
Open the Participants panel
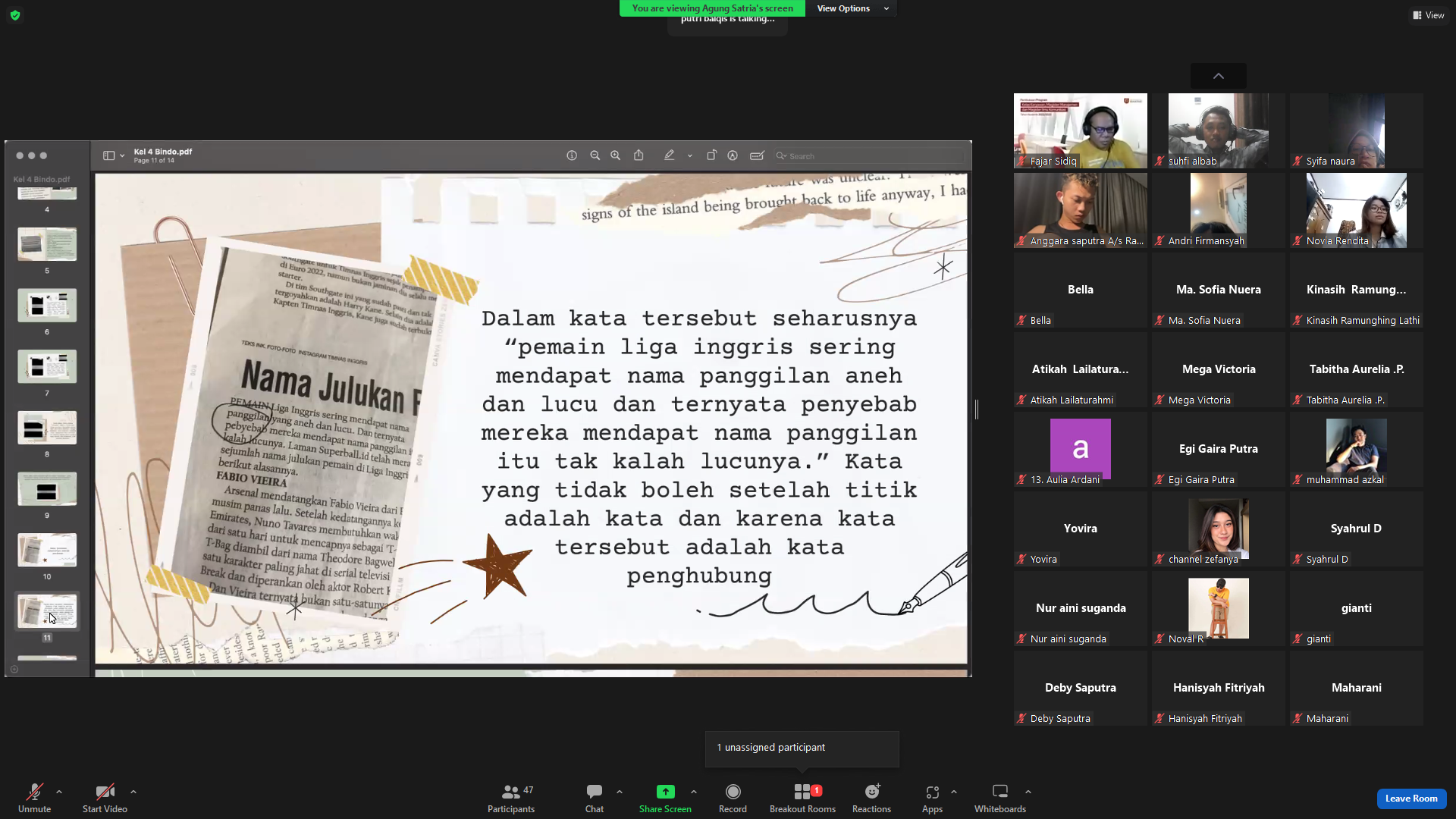(x=511, y=798)
